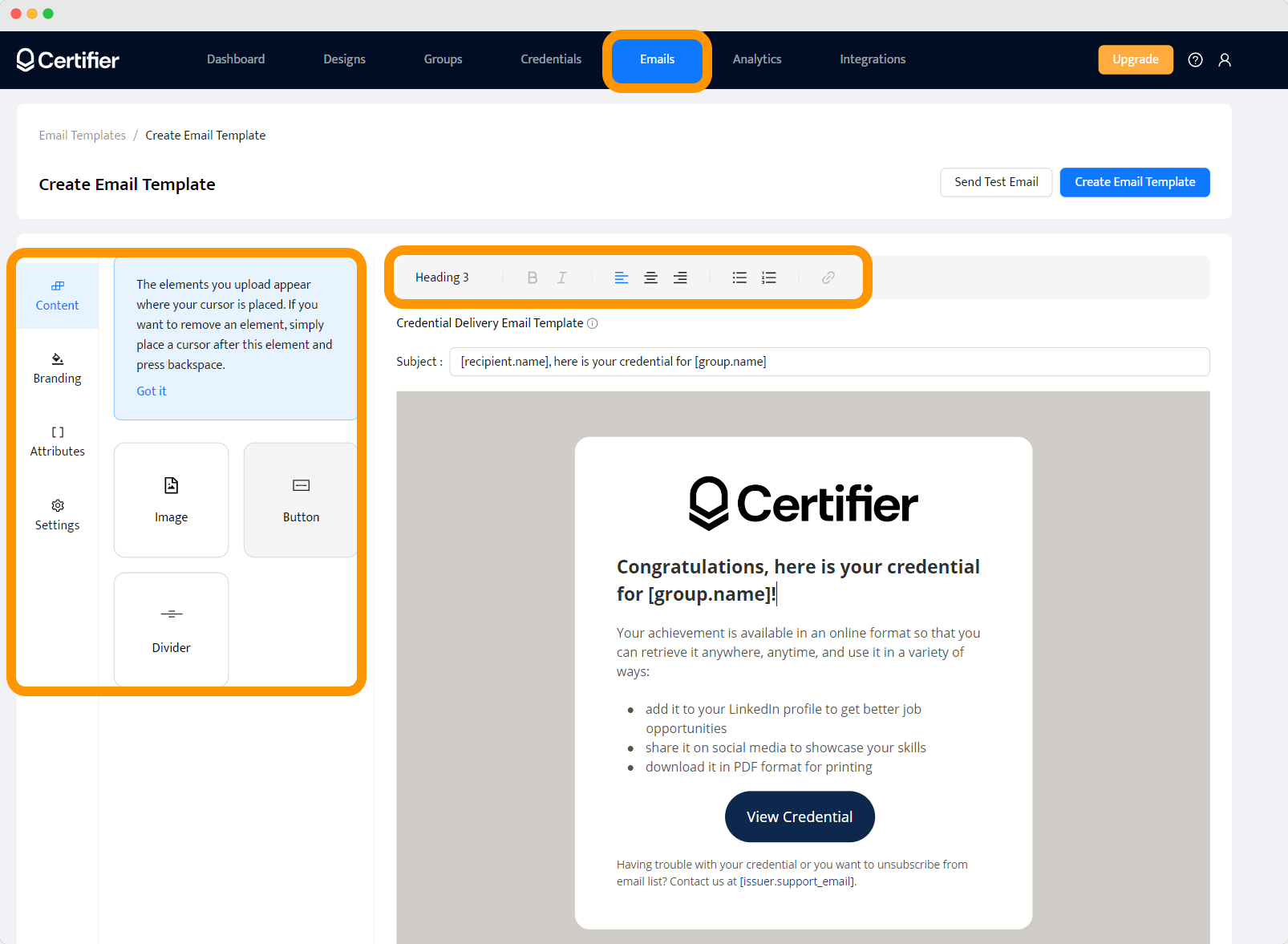Image resolution: width=1288 pixels, height=944 pixels.
Task: Click the 'Having trouble with your credential' footer text
Action: coord(792,873)
